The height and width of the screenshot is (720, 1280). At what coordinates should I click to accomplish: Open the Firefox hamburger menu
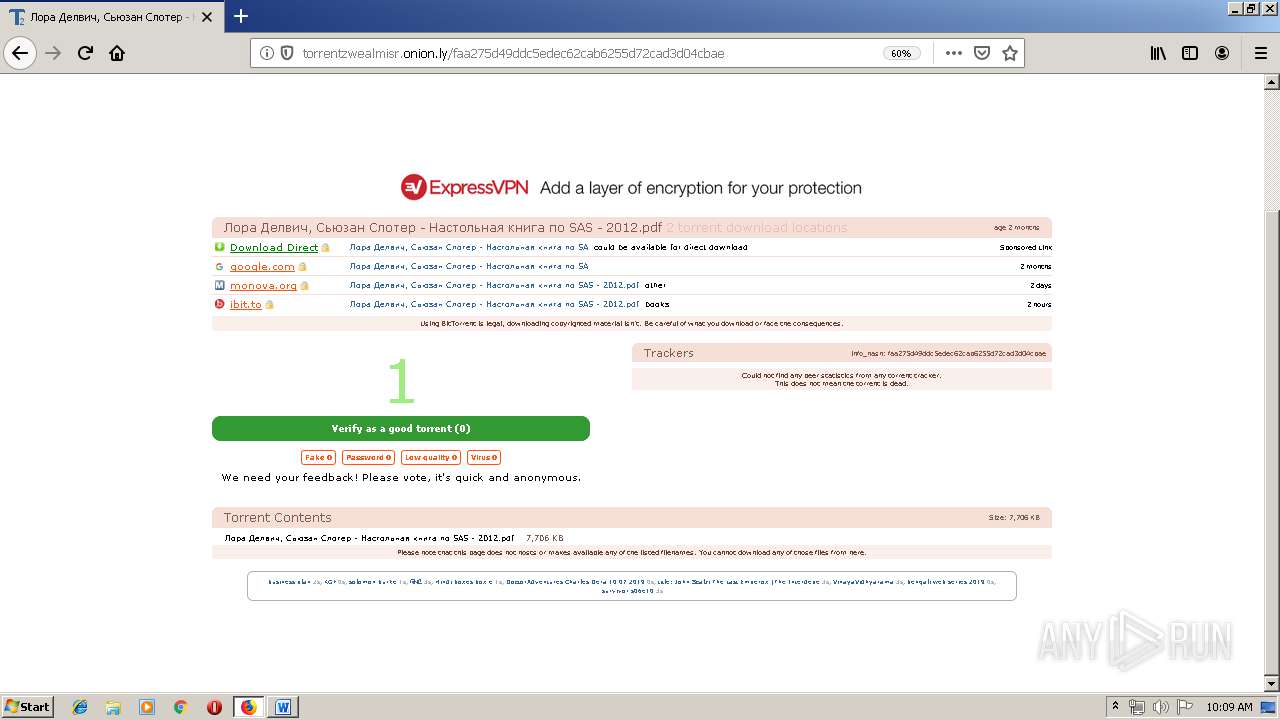coord(1261,53)
